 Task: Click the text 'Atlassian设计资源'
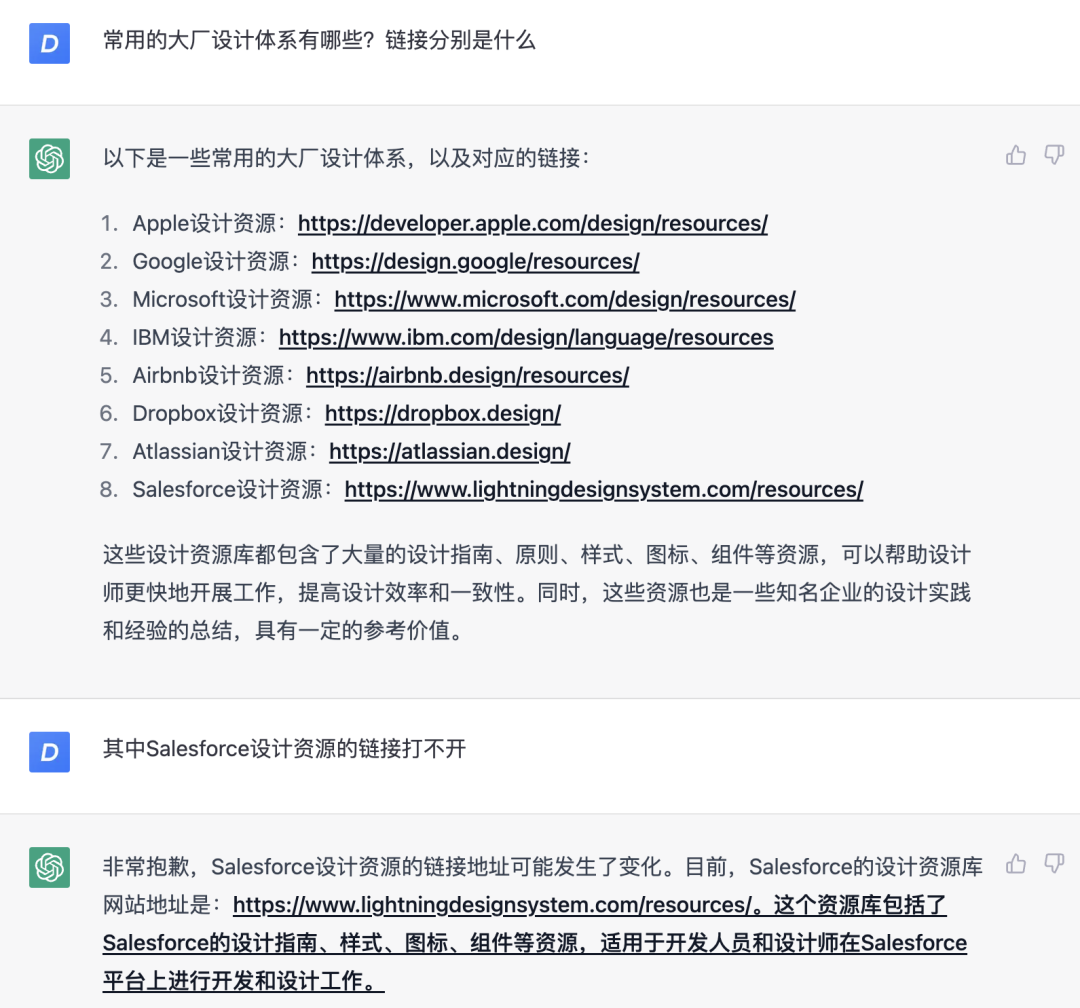pos(220,451)
